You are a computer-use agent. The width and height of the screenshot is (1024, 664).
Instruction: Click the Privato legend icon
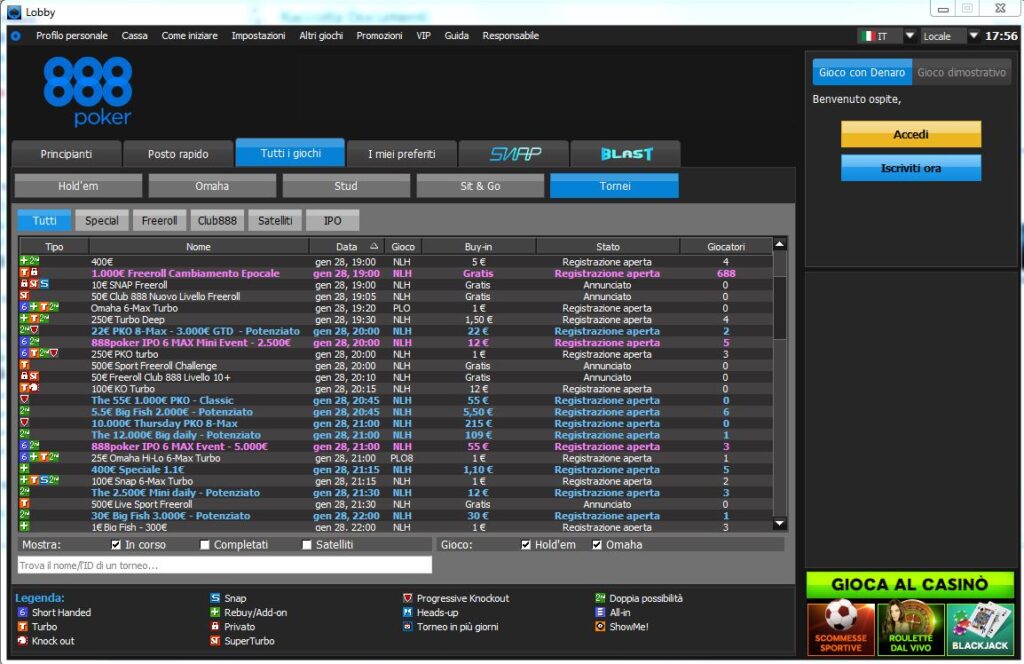215,627
